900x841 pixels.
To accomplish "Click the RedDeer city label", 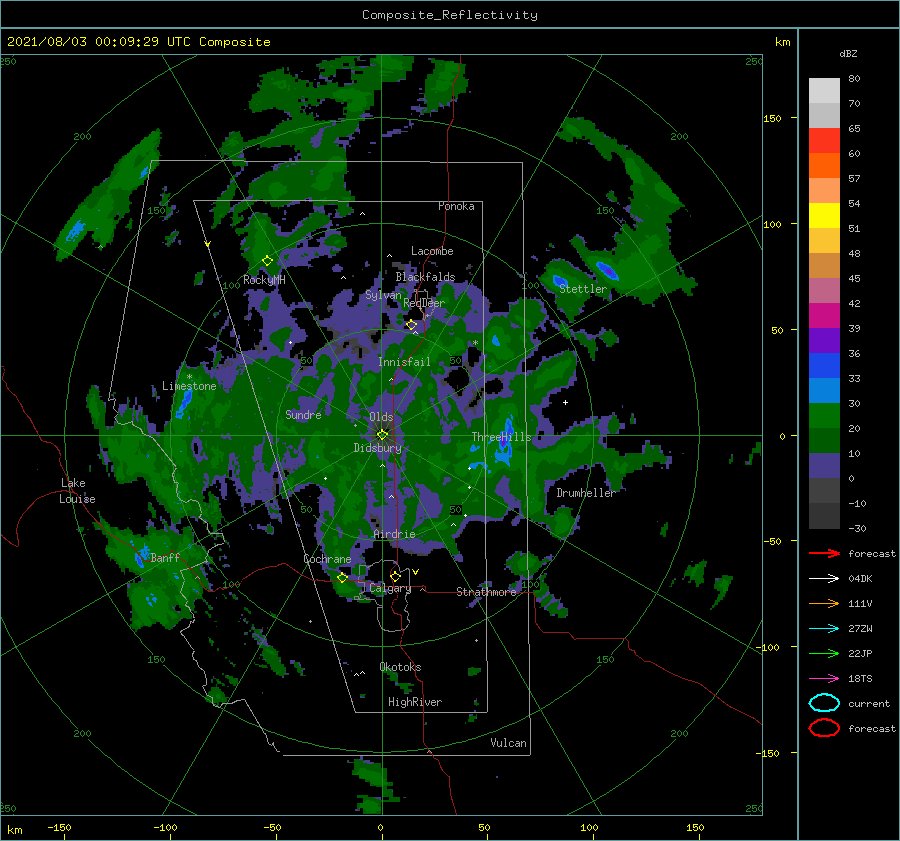I will [x=424, y=303].
